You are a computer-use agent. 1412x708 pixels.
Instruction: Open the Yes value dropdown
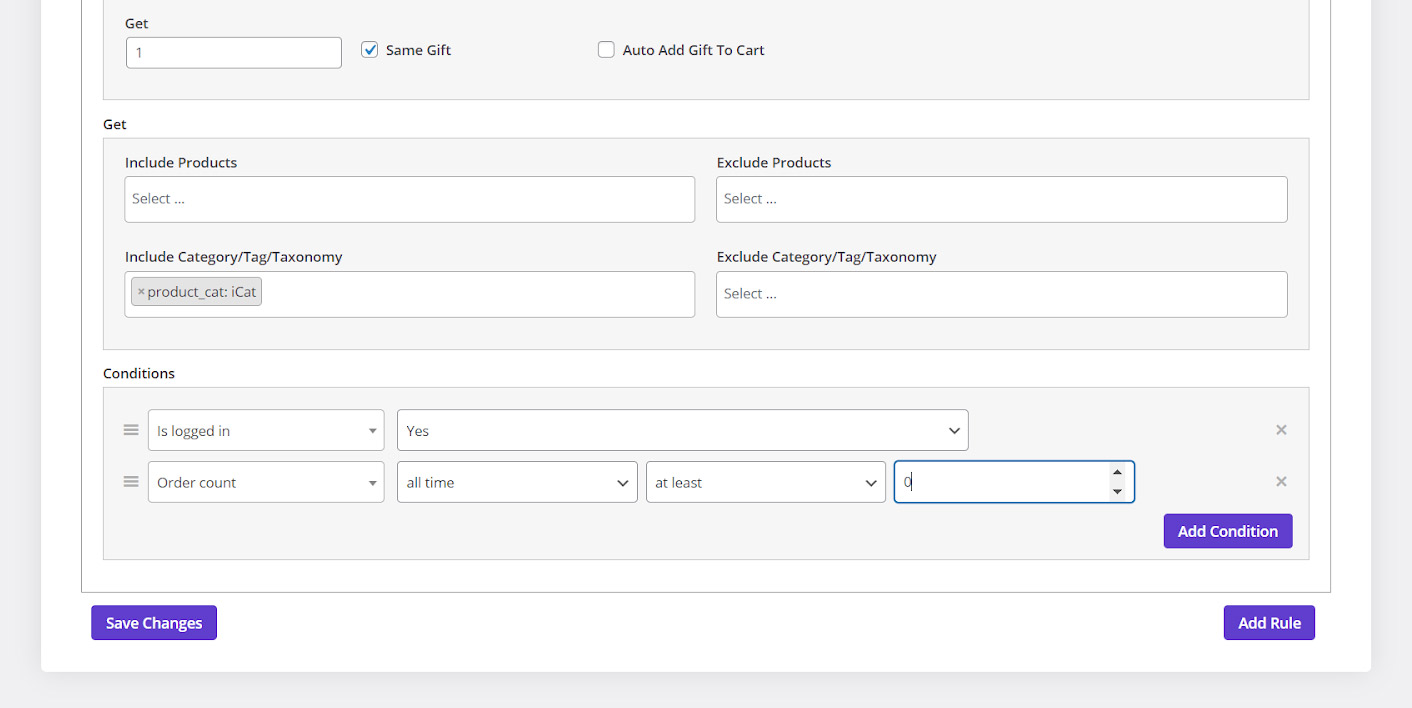pos(682,431)
